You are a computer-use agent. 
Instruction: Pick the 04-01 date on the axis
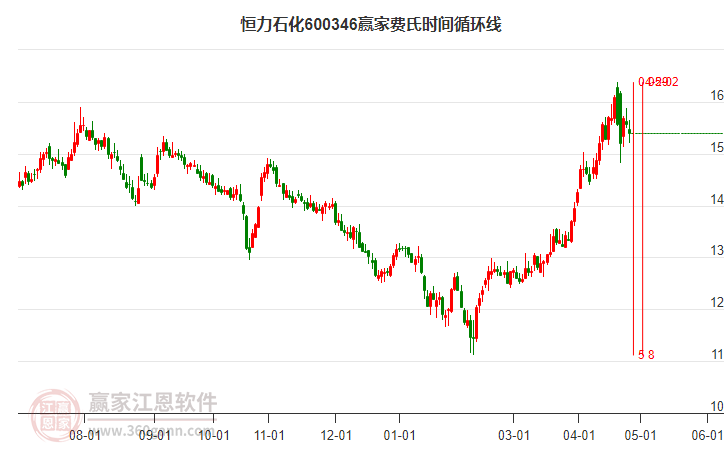click(578, 435)
